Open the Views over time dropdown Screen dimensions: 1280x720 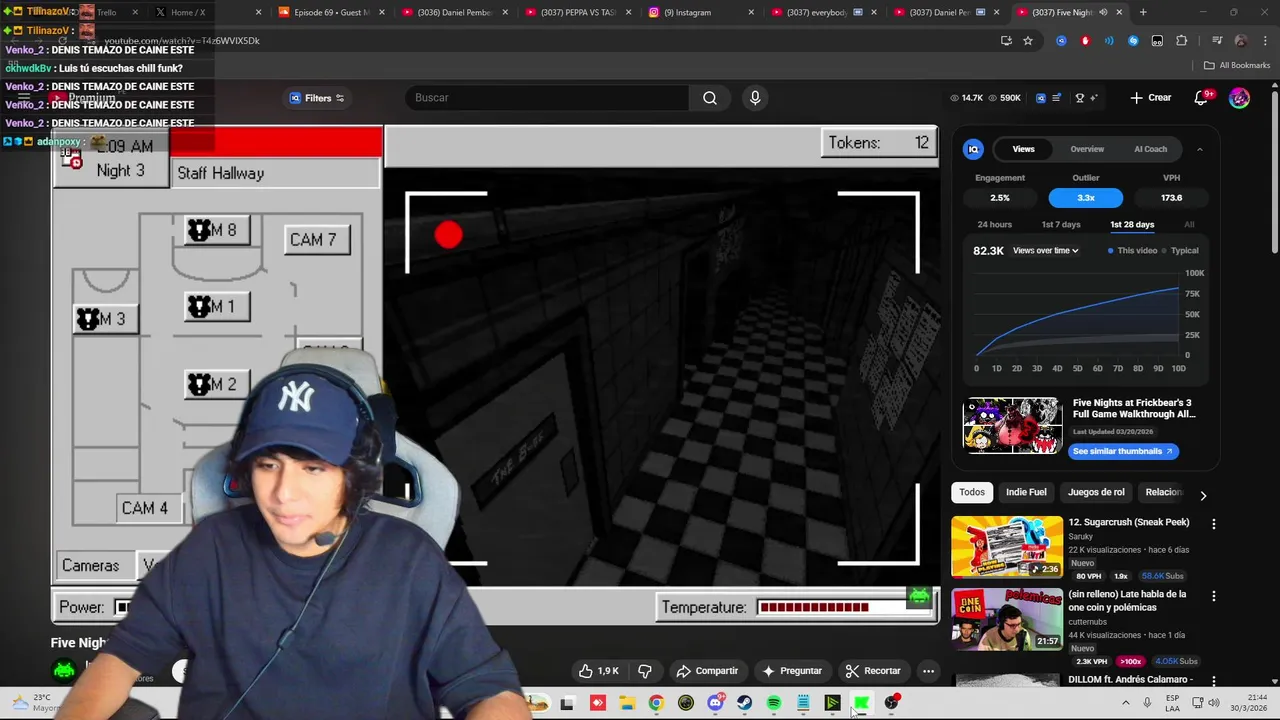[1045, 251]
